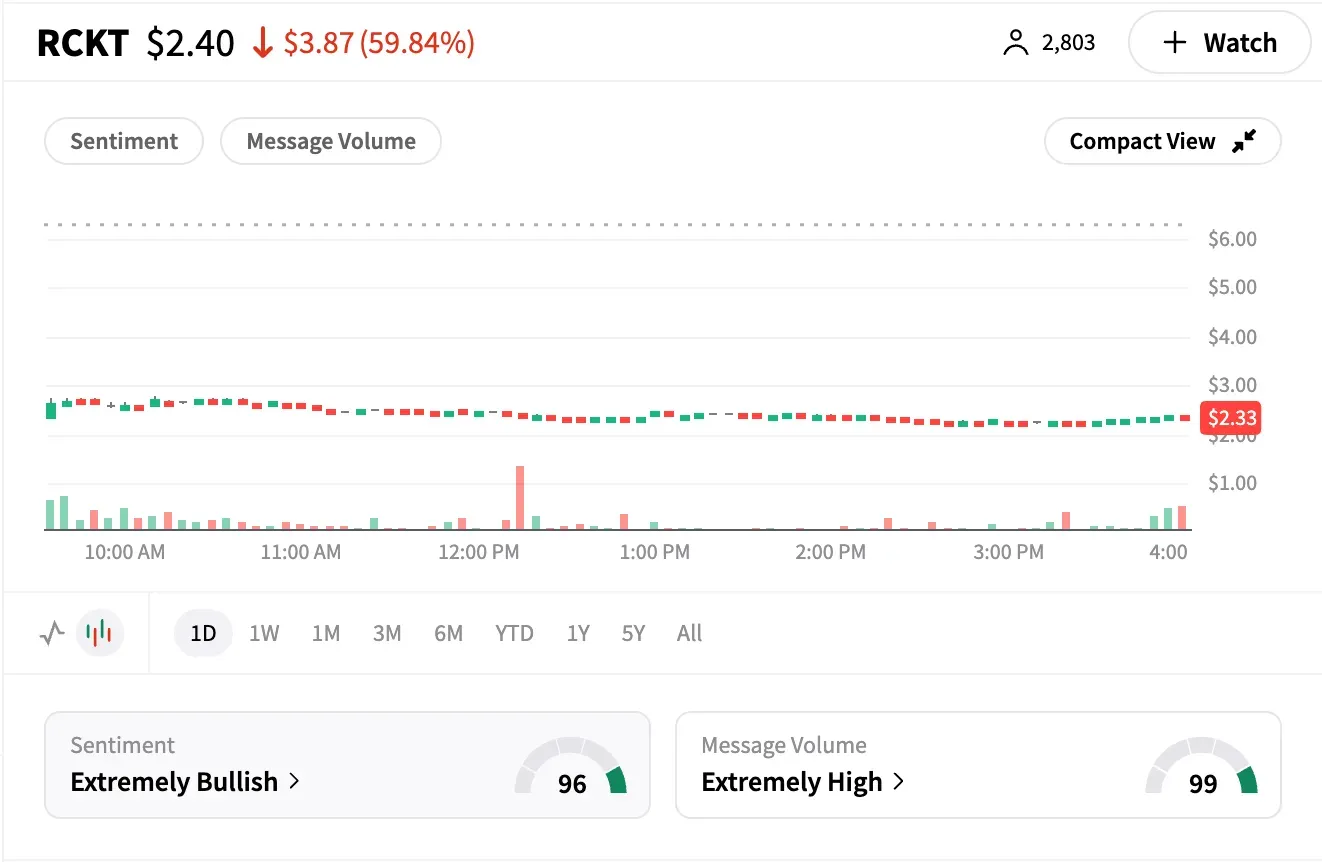
Task: Click the 10:00 AM time axis label
Action: click(124, 552)
